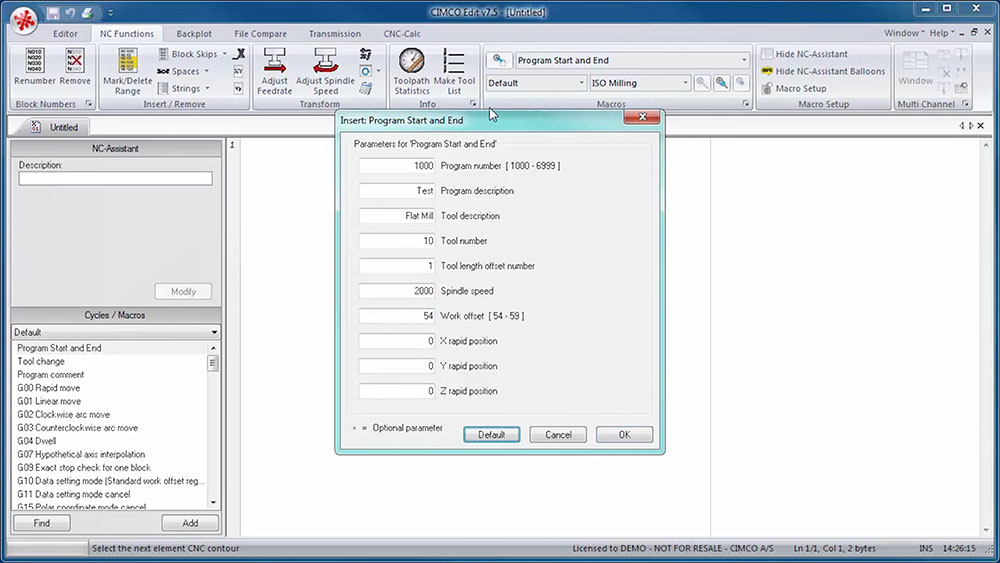Click the Program description field
This screenshot has width=1000, height=563.
(x=397, y=191)
